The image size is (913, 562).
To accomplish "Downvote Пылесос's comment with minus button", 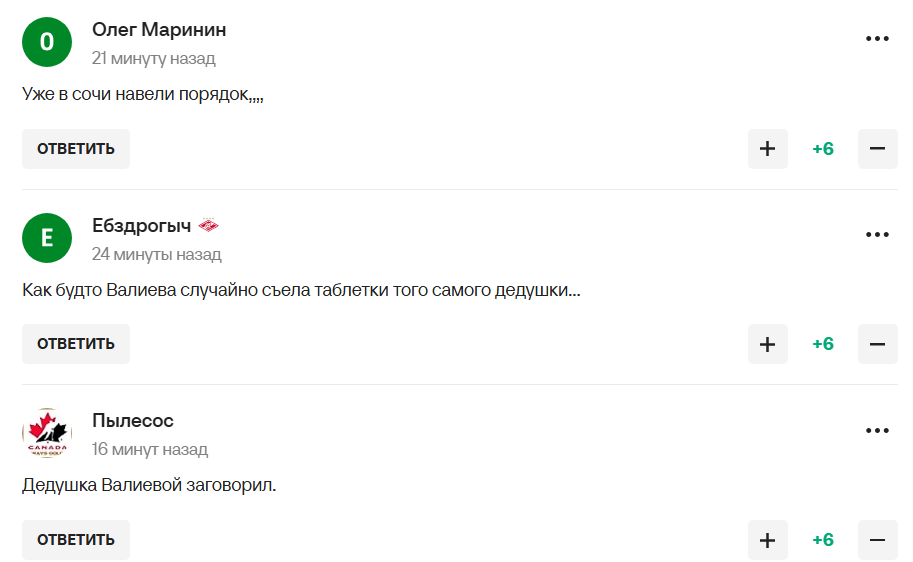I will click(877, 540).
